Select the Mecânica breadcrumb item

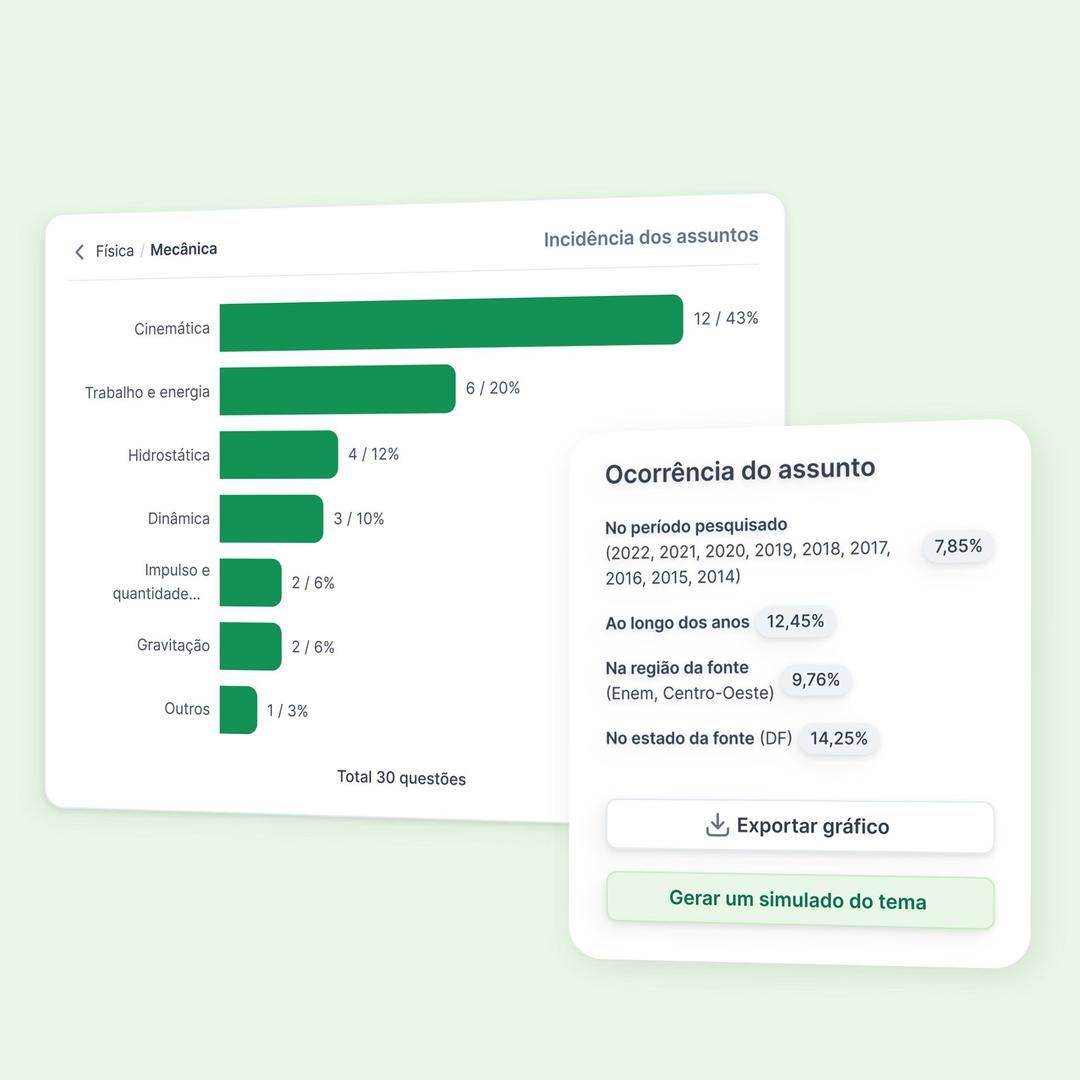point(183,249)
